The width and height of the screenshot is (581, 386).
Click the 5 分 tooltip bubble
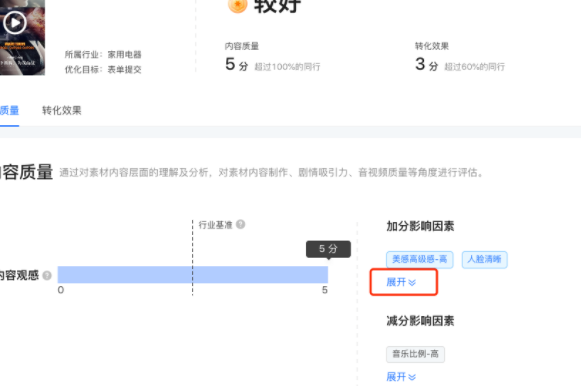pos(328,249)
